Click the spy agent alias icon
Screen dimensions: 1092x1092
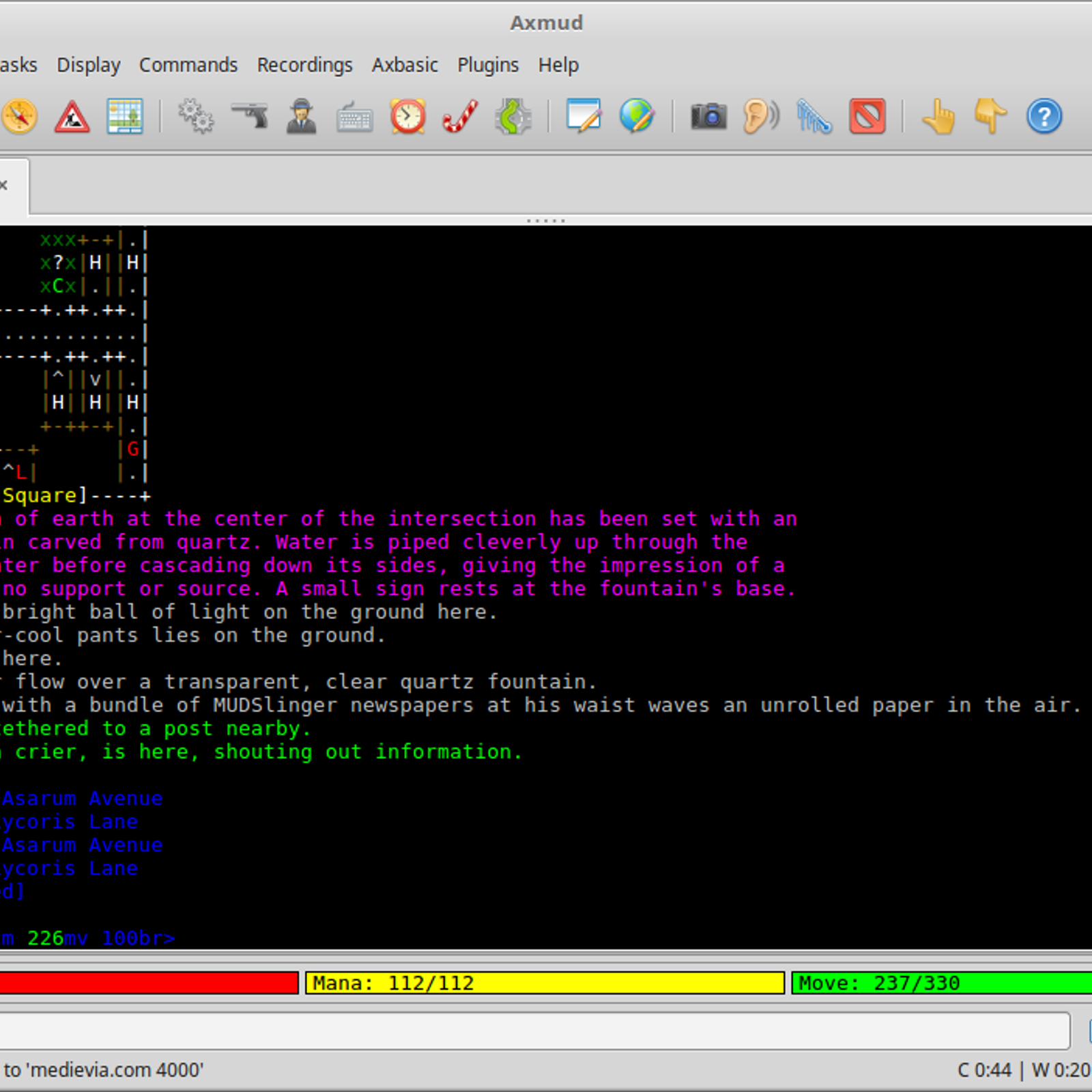pos(302,117)
